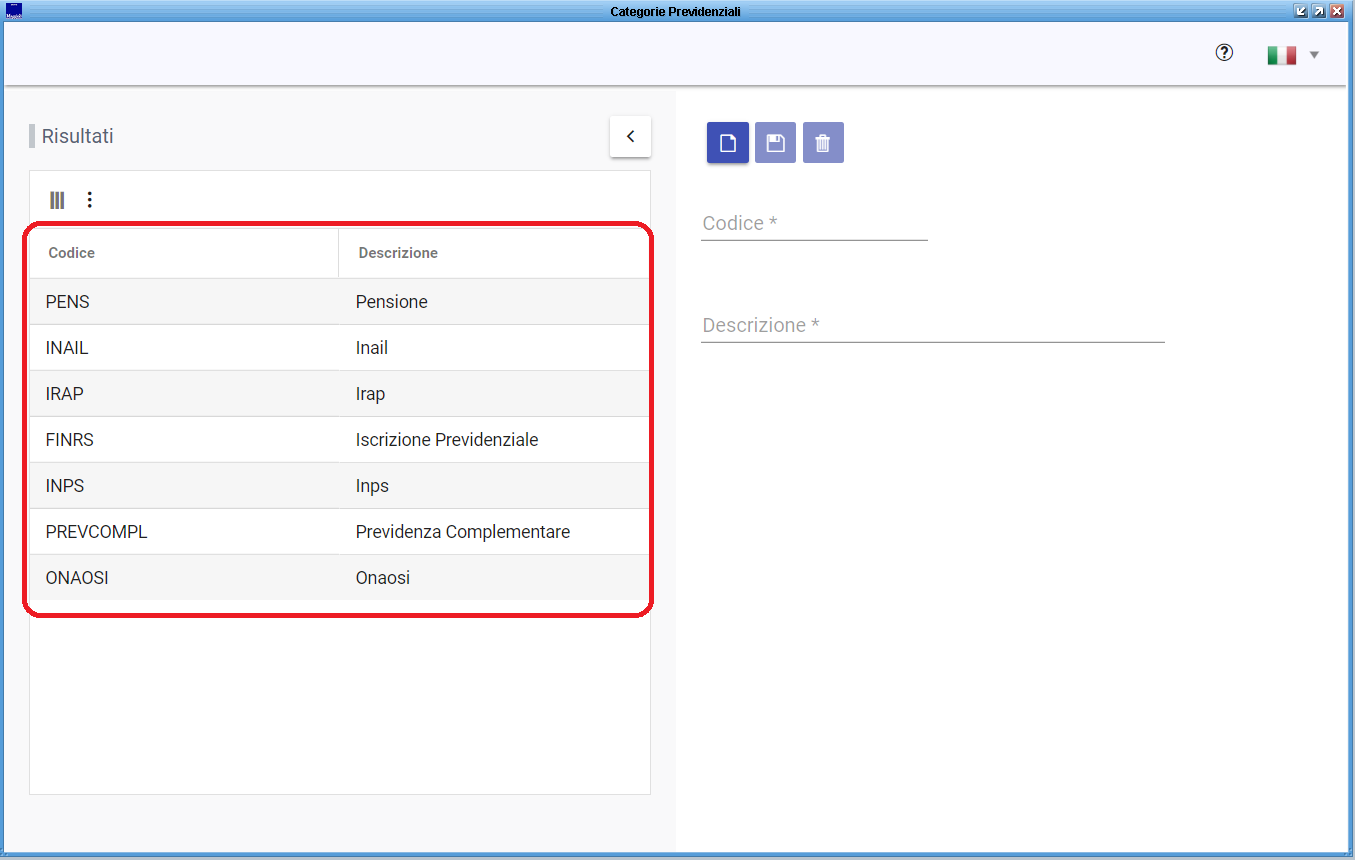The image size is (1355, 860).
Task: Select the IRAP code cell
Action: pos(184,394)
